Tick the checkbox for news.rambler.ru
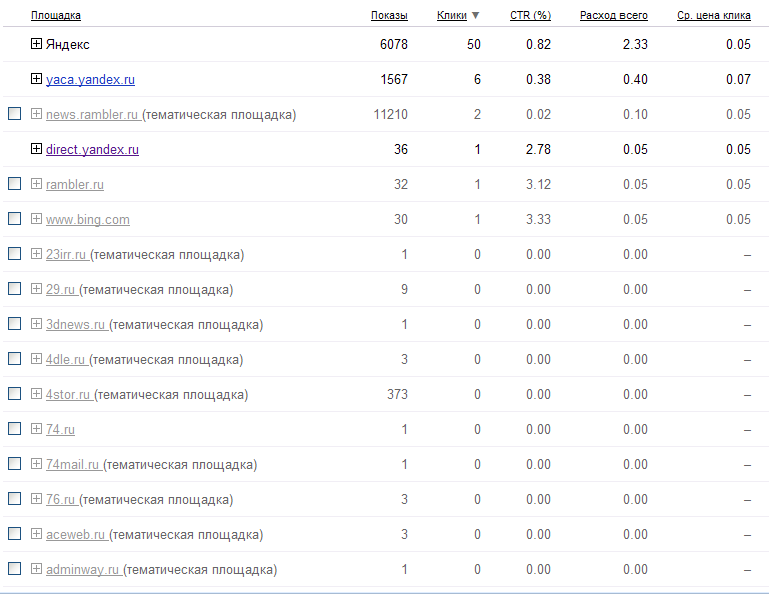The image size is (769, 595). (x=15, y=114)
